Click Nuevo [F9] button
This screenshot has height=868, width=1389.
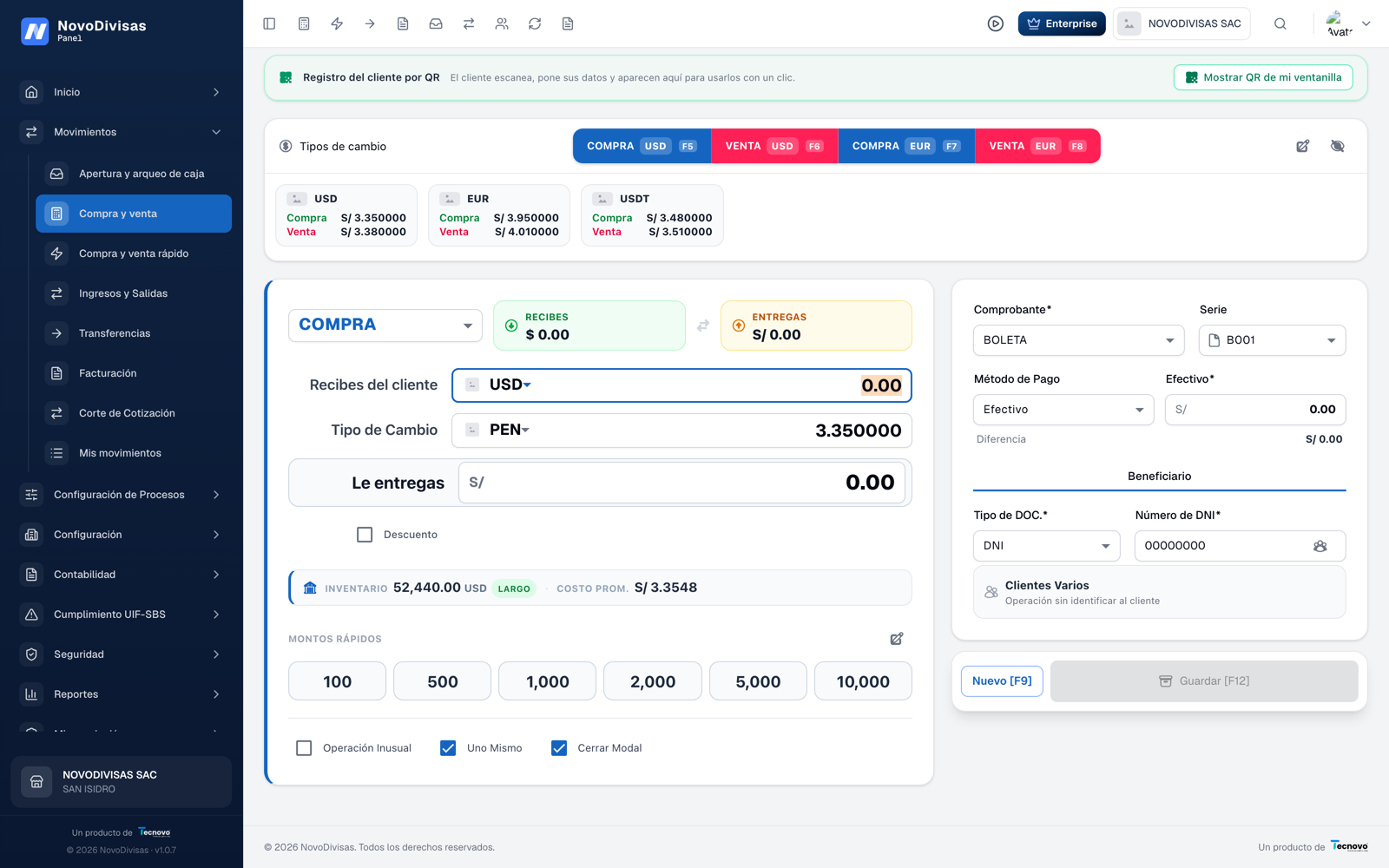(x=1002, y=681)
